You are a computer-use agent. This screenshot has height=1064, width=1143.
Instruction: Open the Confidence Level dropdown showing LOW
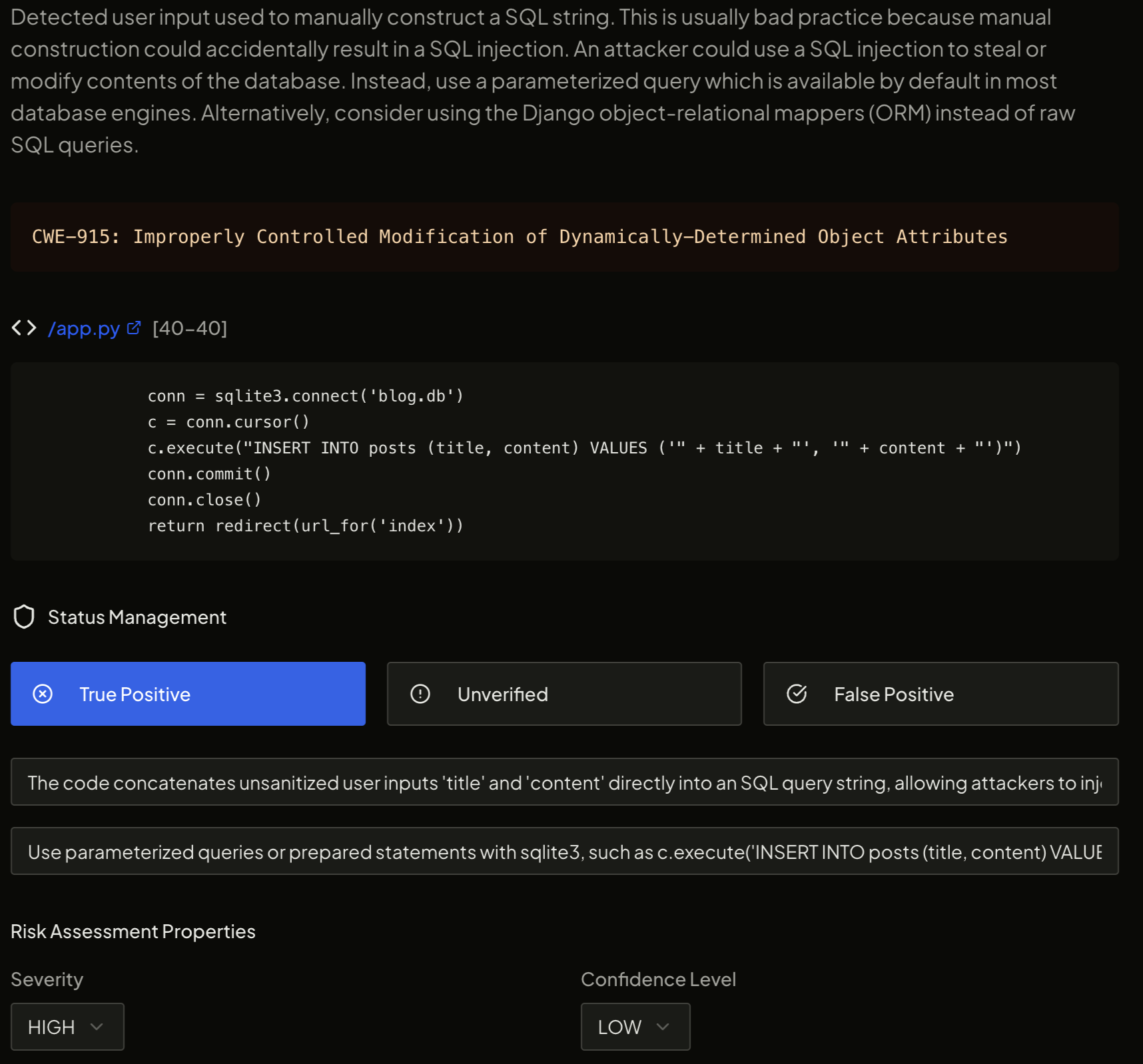[x=635, y=1027]
